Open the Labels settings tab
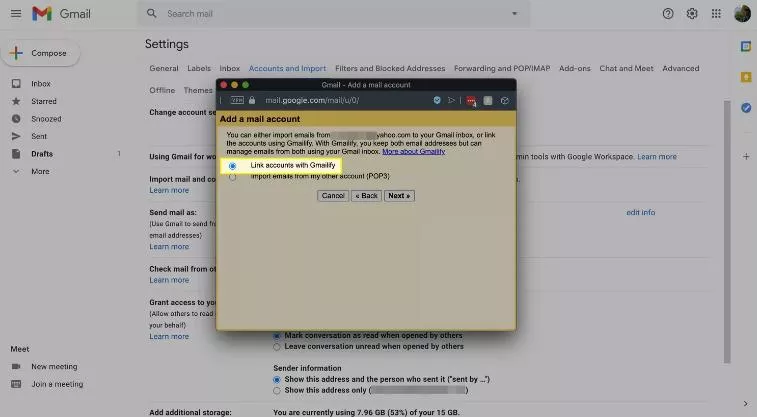 point(199,69)
